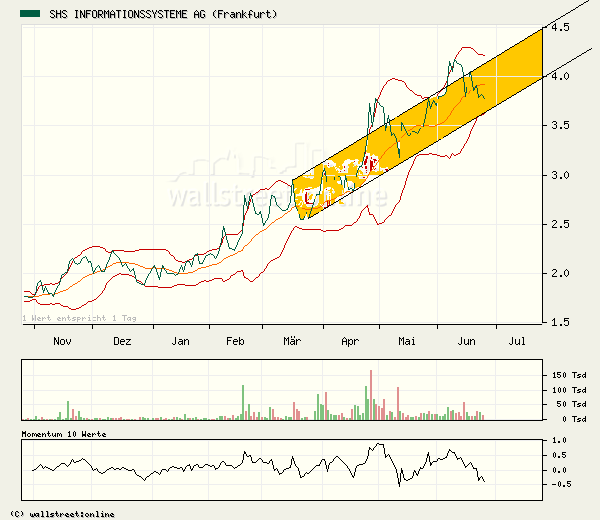
Task: Click the tallest red volume bar in April
Action: pos(371,395)
